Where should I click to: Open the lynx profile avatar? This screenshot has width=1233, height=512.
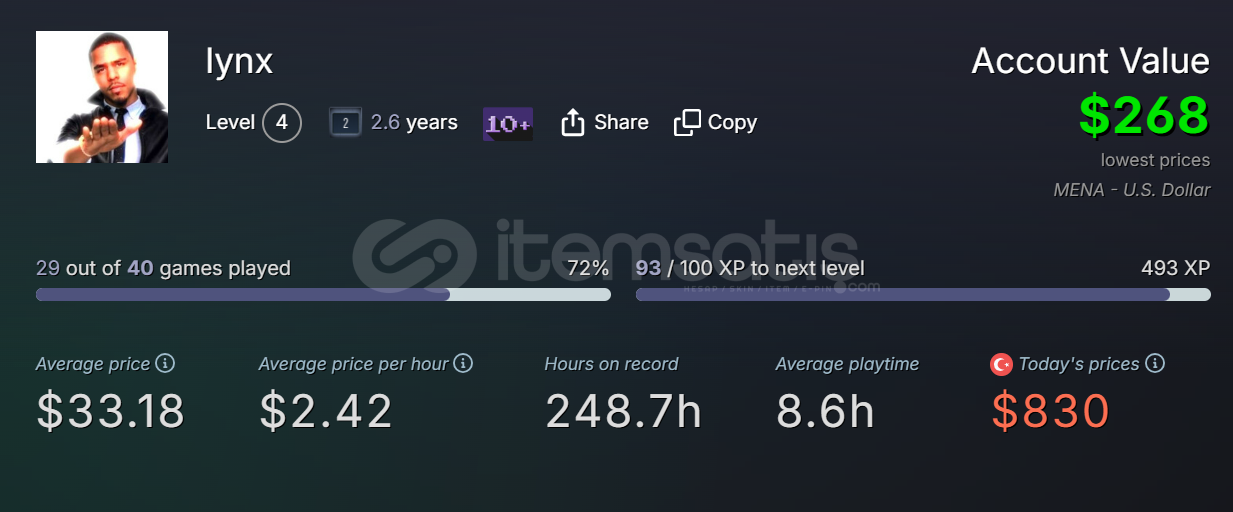coord(102,97)
